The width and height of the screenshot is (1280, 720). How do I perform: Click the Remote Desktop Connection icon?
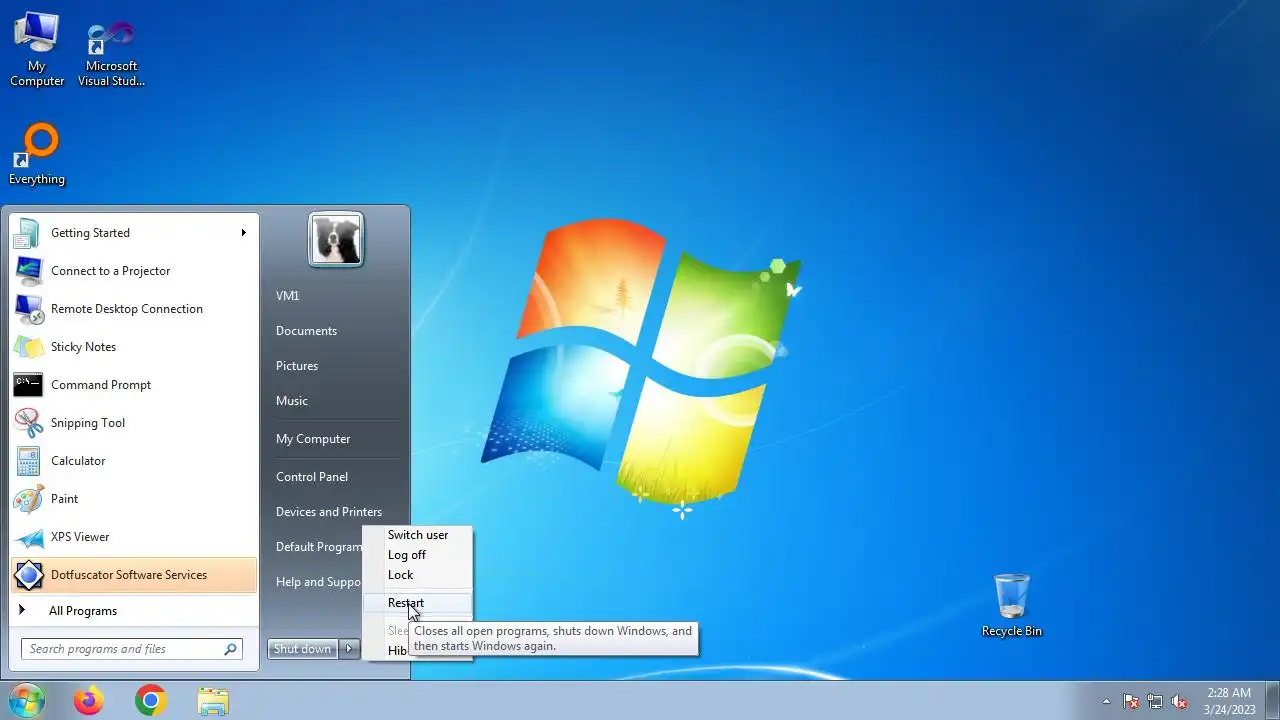coord(28,309)
